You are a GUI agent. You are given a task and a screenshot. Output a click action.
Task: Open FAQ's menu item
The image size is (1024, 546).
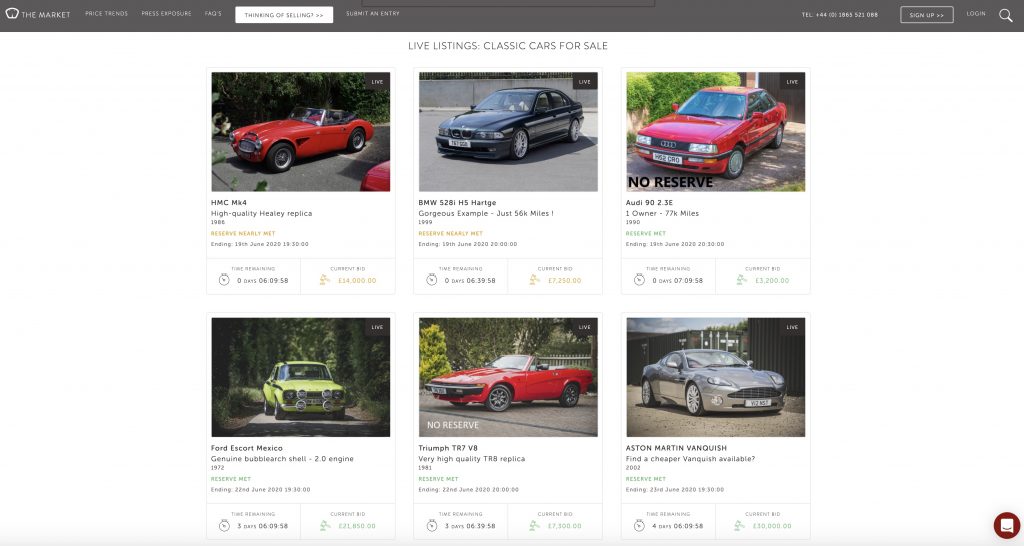213,14
